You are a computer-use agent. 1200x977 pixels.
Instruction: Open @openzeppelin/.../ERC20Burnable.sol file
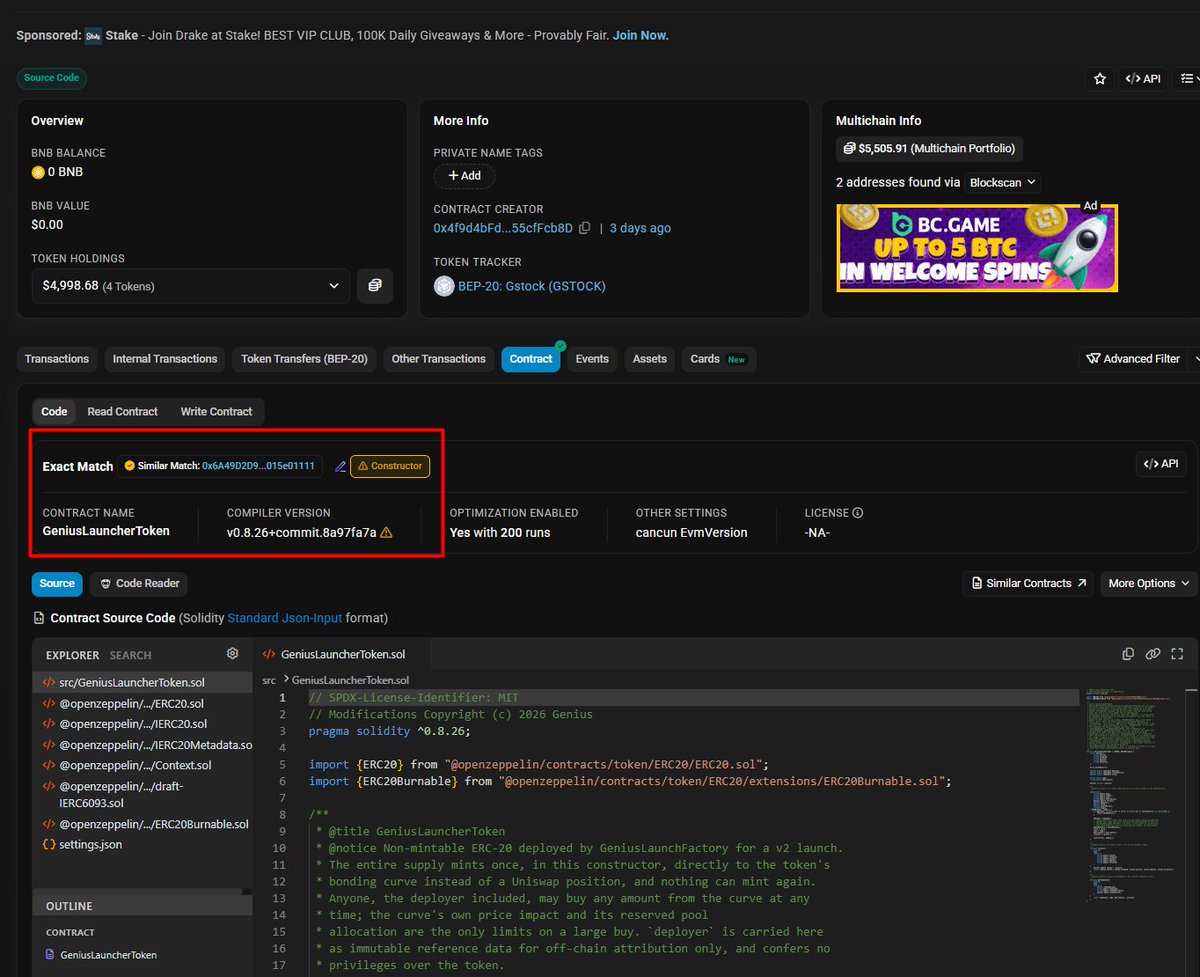(142, 825)
